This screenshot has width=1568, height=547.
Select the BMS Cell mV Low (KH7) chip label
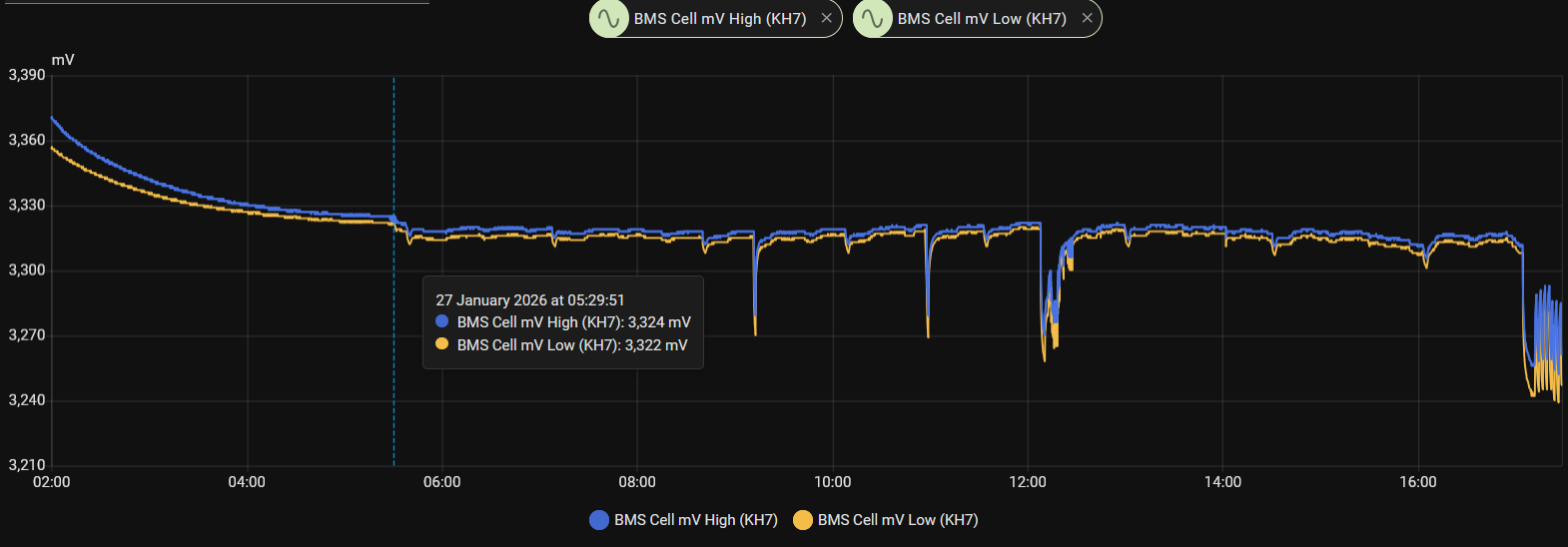click(981, 19)
